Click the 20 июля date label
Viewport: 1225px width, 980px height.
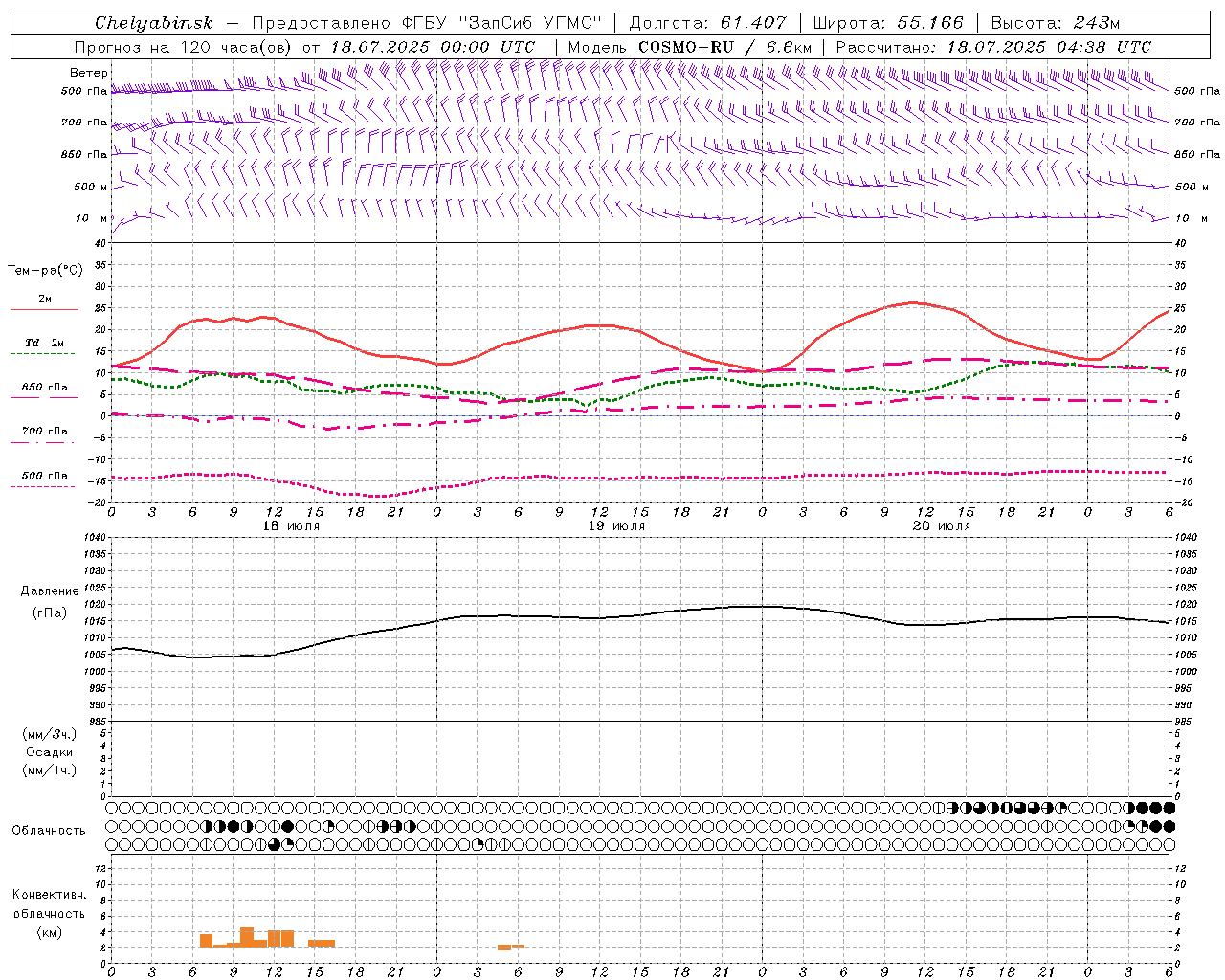[x=942, y=525]
